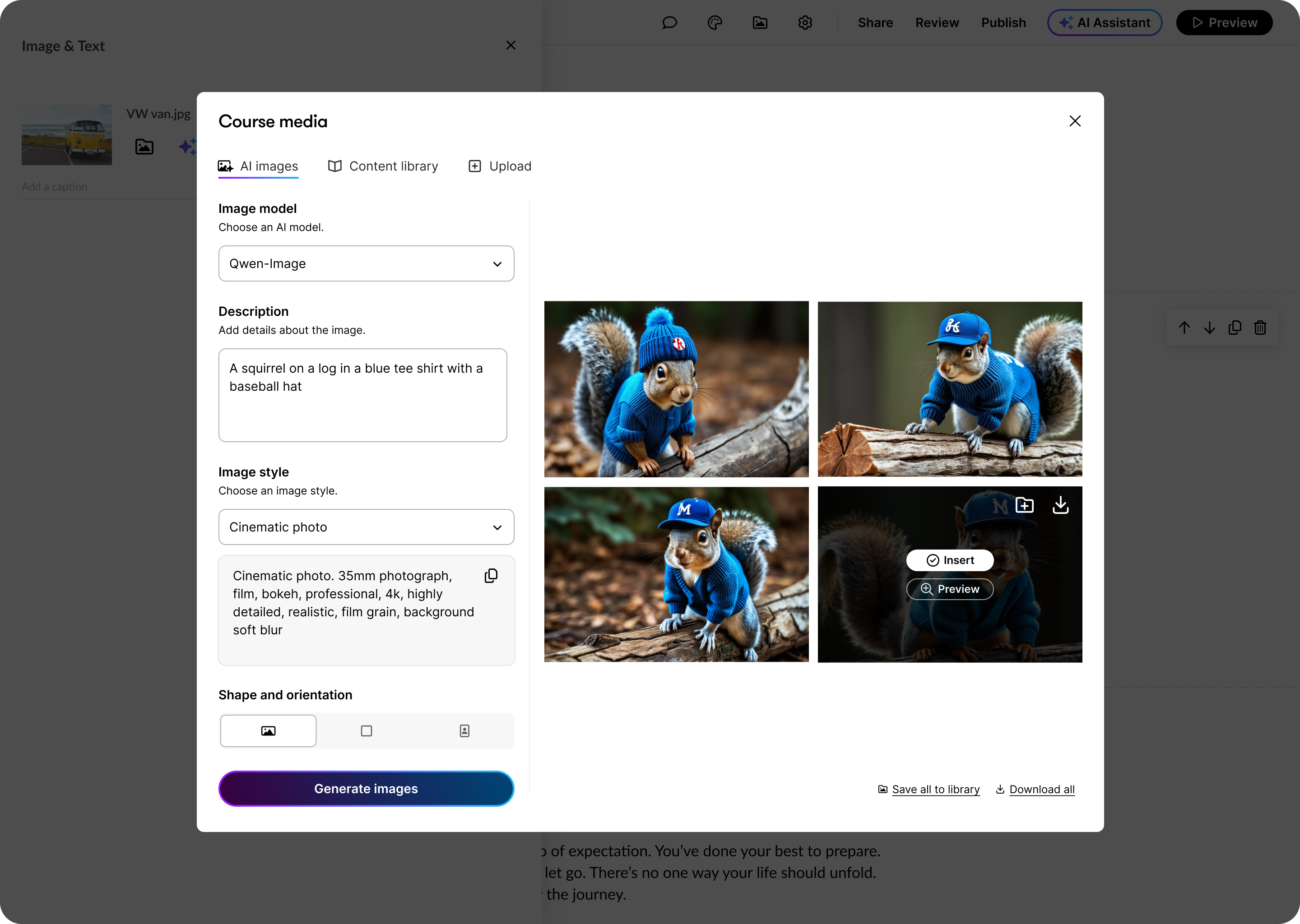Select landscape shape and orientation
The height and width of the screenshot is (924, 1300).
click(x=268, y=730)
